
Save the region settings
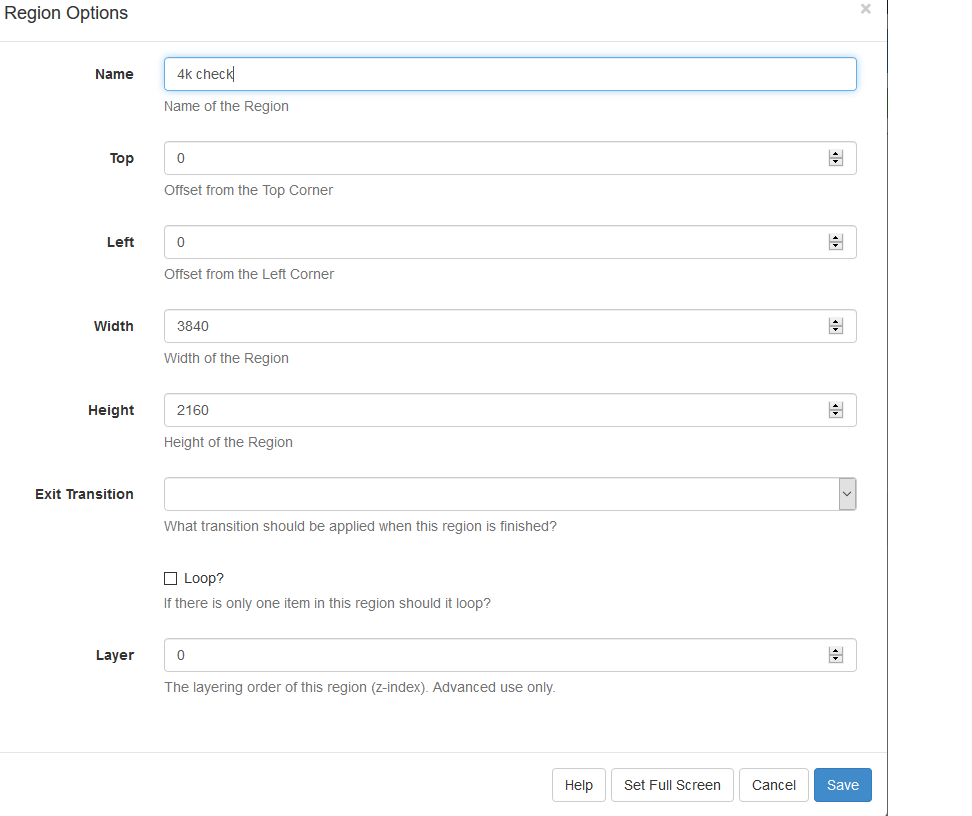pyautogui.click(x=842, y=785)
